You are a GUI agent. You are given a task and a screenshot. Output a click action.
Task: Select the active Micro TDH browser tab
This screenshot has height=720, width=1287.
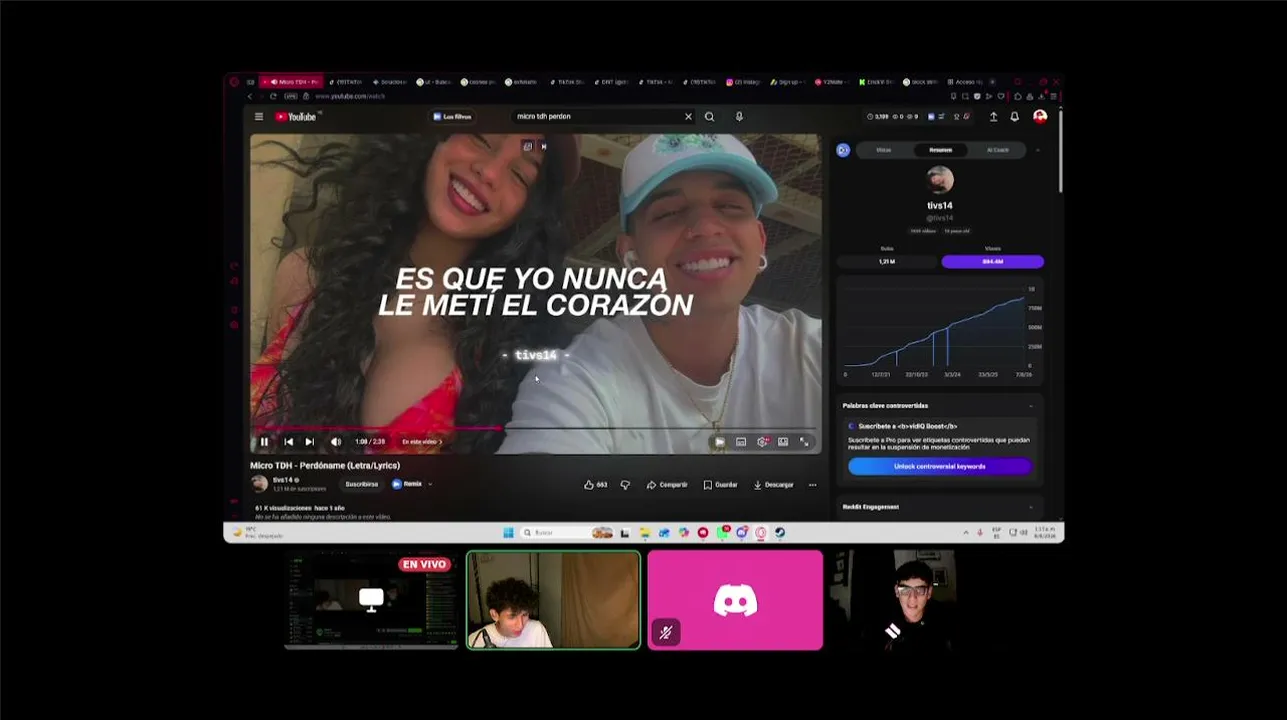(x=291, y=82)
